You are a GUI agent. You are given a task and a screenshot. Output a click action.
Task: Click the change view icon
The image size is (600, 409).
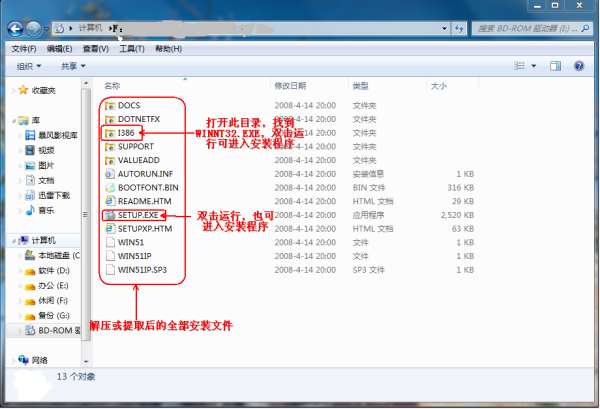519,66
